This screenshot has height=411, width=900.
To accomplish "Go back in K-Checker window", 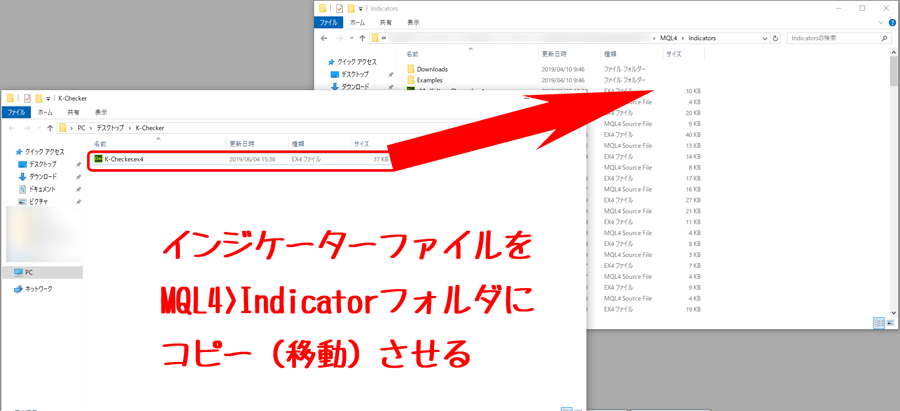I will coord(12,128).
